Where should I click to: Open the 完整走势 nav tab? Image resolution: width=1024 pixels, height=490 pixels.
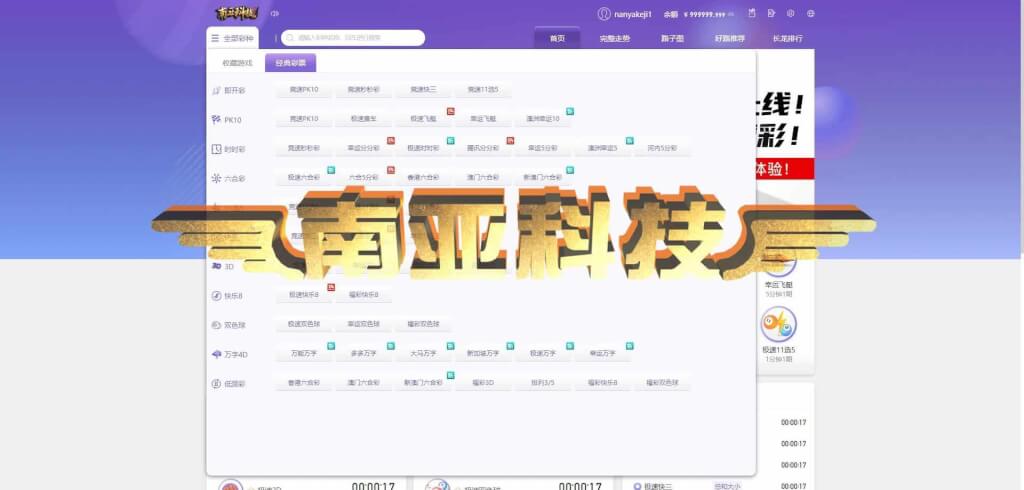pos(615,39)
